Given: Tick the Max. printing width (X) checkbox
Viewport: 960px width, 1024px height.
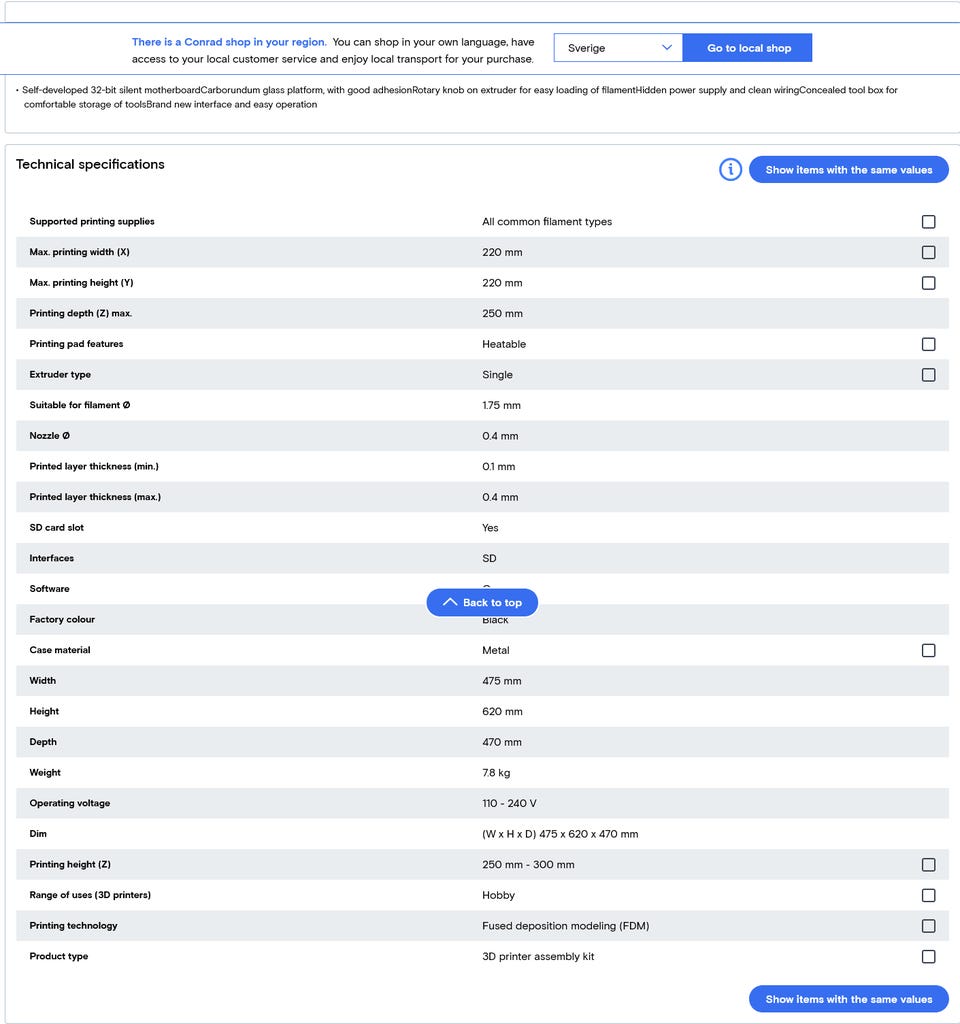Looking at the screenshot, I should (928, 253).
